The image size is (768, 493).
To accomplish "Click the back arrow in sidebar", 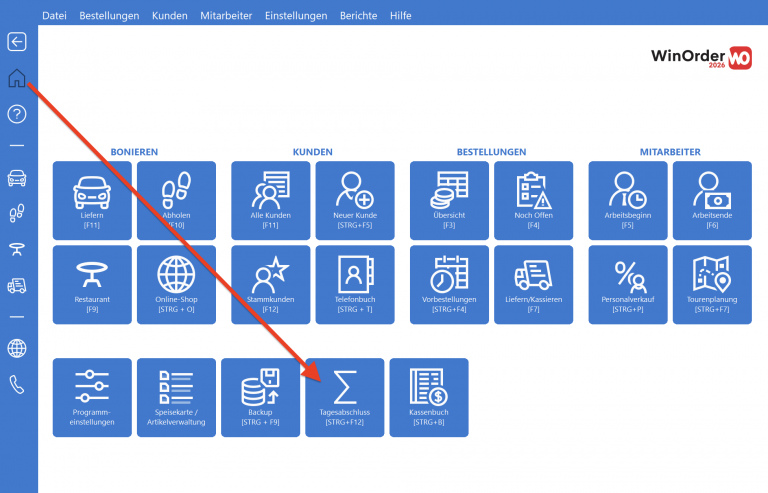I will click(17, 42).
